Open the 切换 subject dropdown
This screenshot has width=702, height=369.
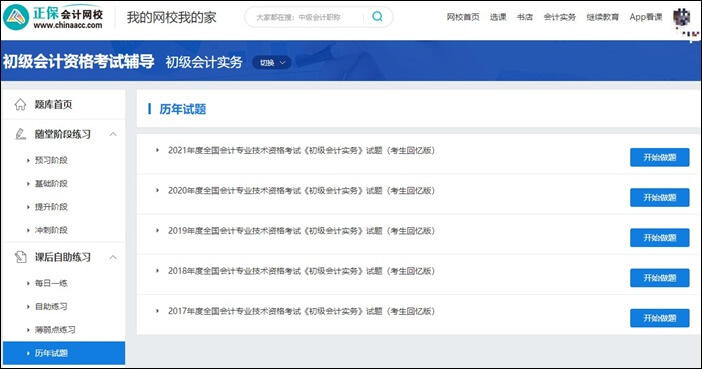pos(272,63)
